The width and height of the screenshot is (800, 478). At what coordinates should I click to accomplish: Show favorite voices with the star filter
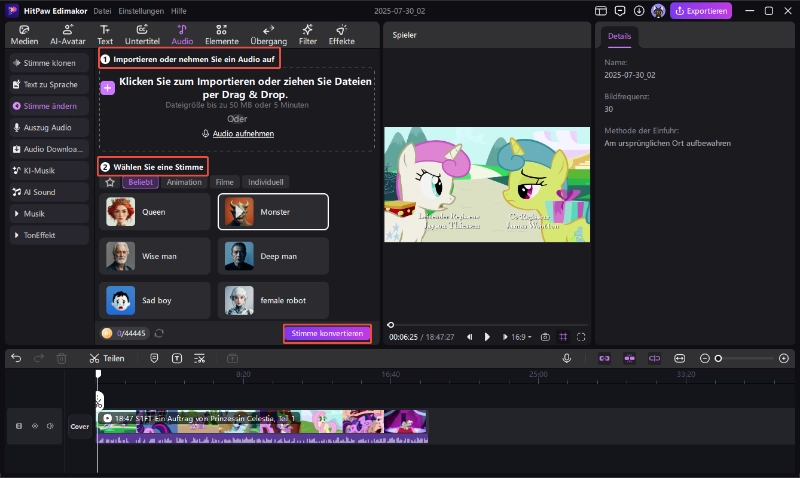click(x=110, y=182)
